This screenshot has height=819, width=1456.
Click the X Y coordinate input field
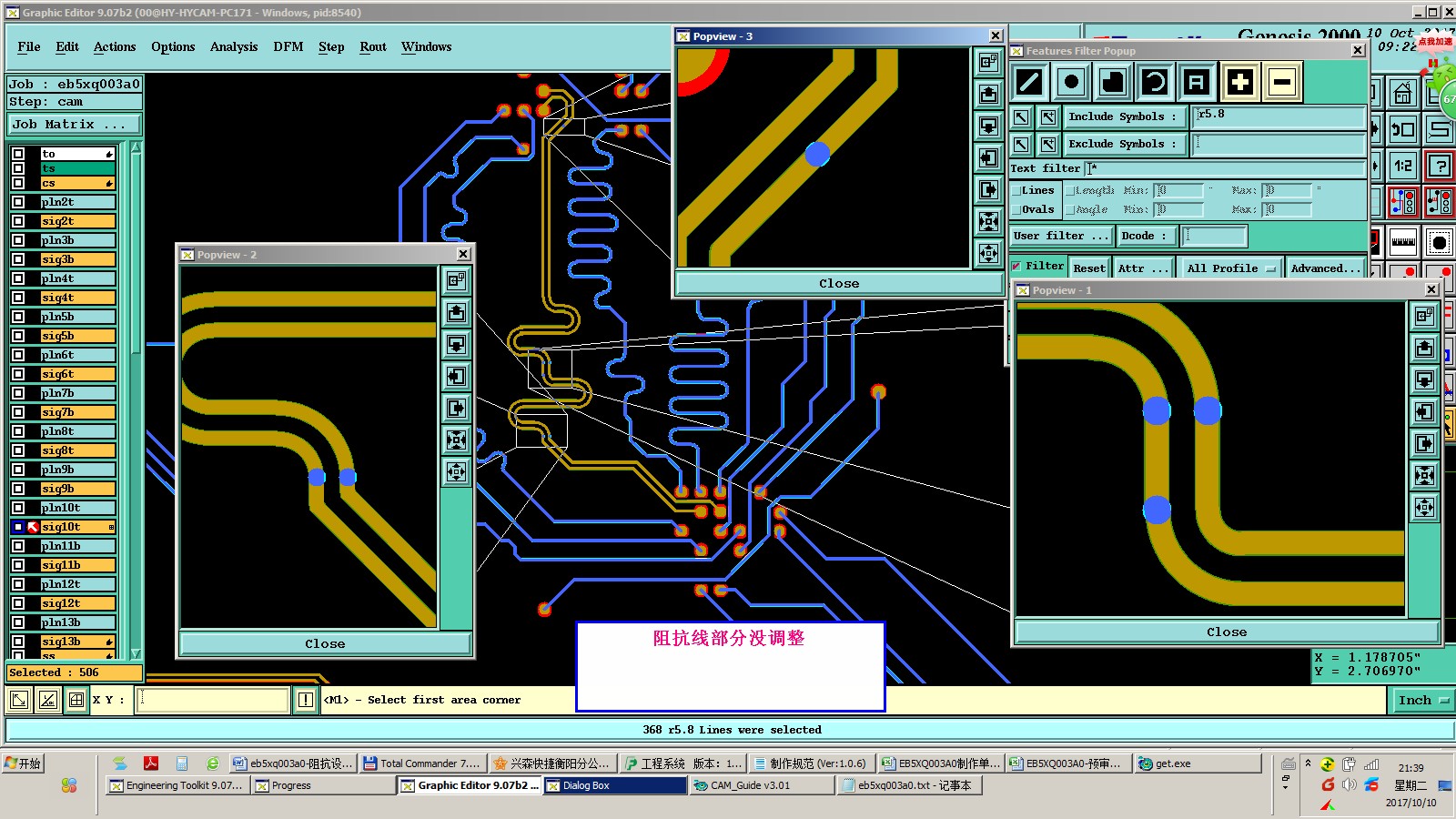click(x=213, y=700)
